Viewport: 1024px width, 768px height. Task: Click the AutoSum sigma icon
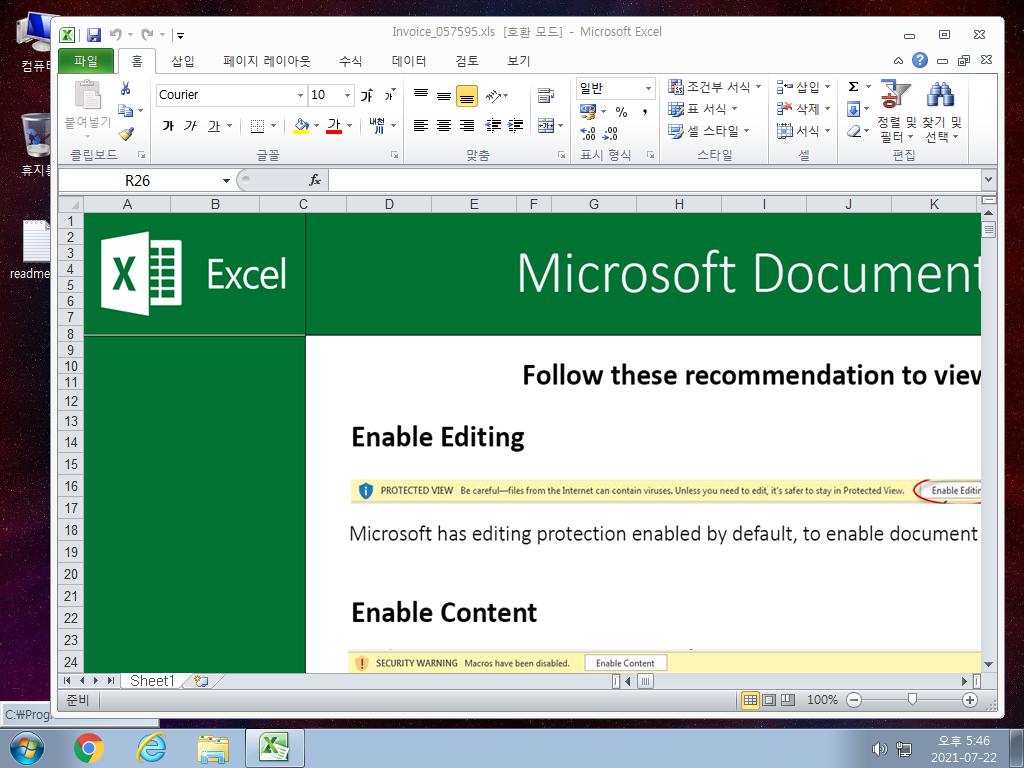coord(853,86)
